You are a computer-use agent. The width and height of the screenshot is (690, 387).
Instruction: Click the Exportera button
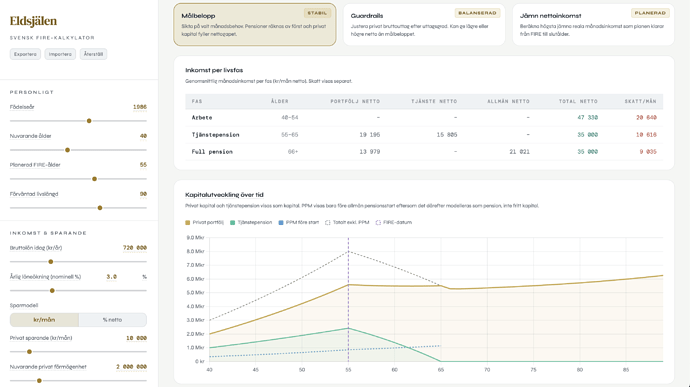click(25, 54)
